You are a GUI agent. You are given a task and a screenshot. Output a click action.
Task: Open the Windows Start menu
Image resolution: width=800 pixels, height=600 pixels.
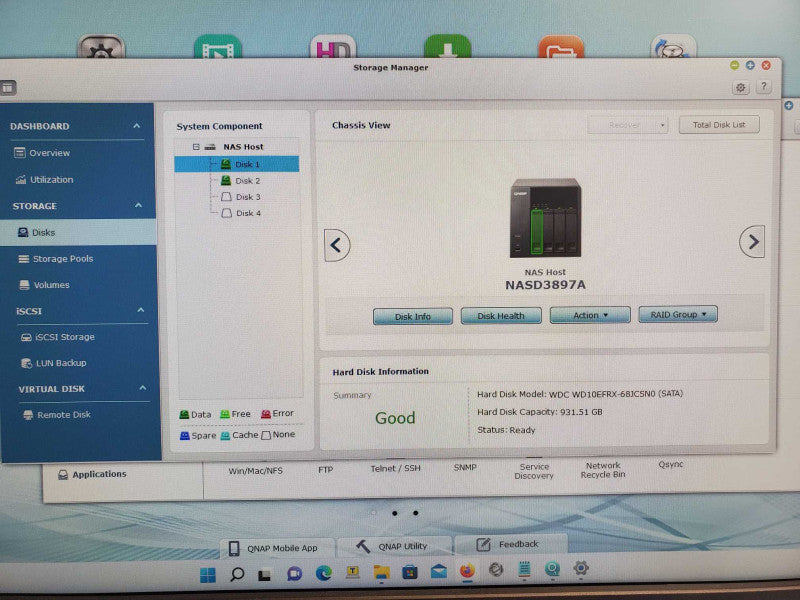point(208,576)
